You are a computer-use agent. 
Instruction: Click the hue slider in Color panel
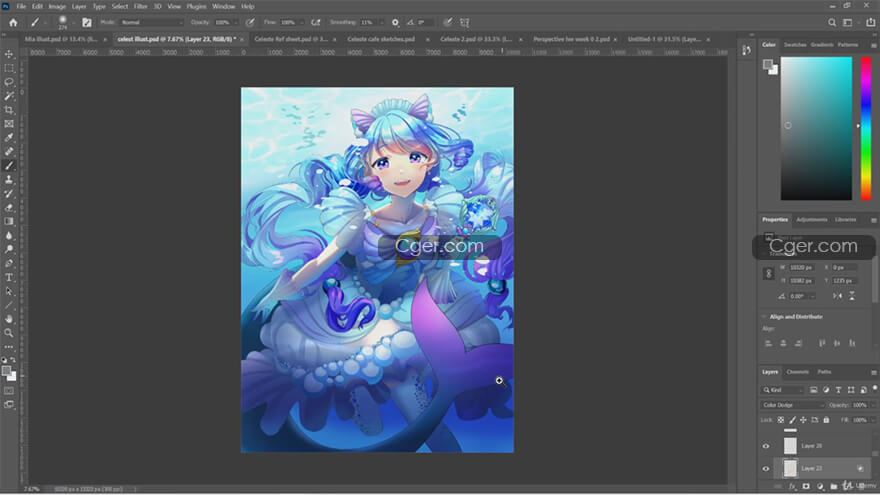point(866,128)
